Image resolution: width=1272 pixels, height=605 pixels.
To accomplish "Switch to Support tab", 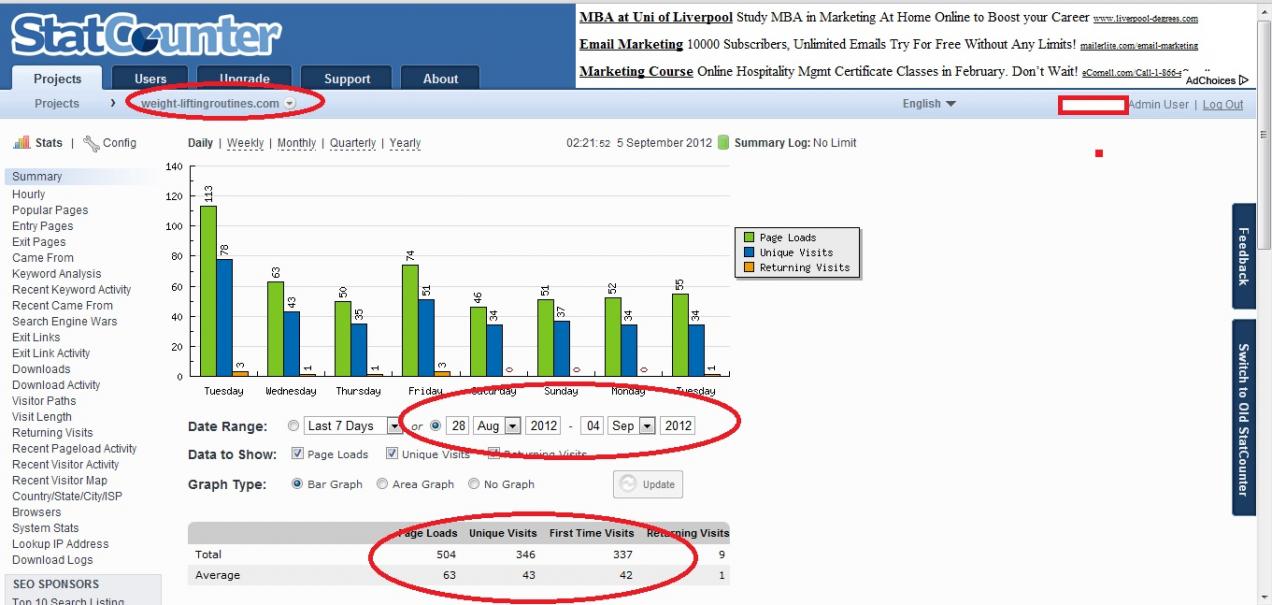I will [347, 78].
